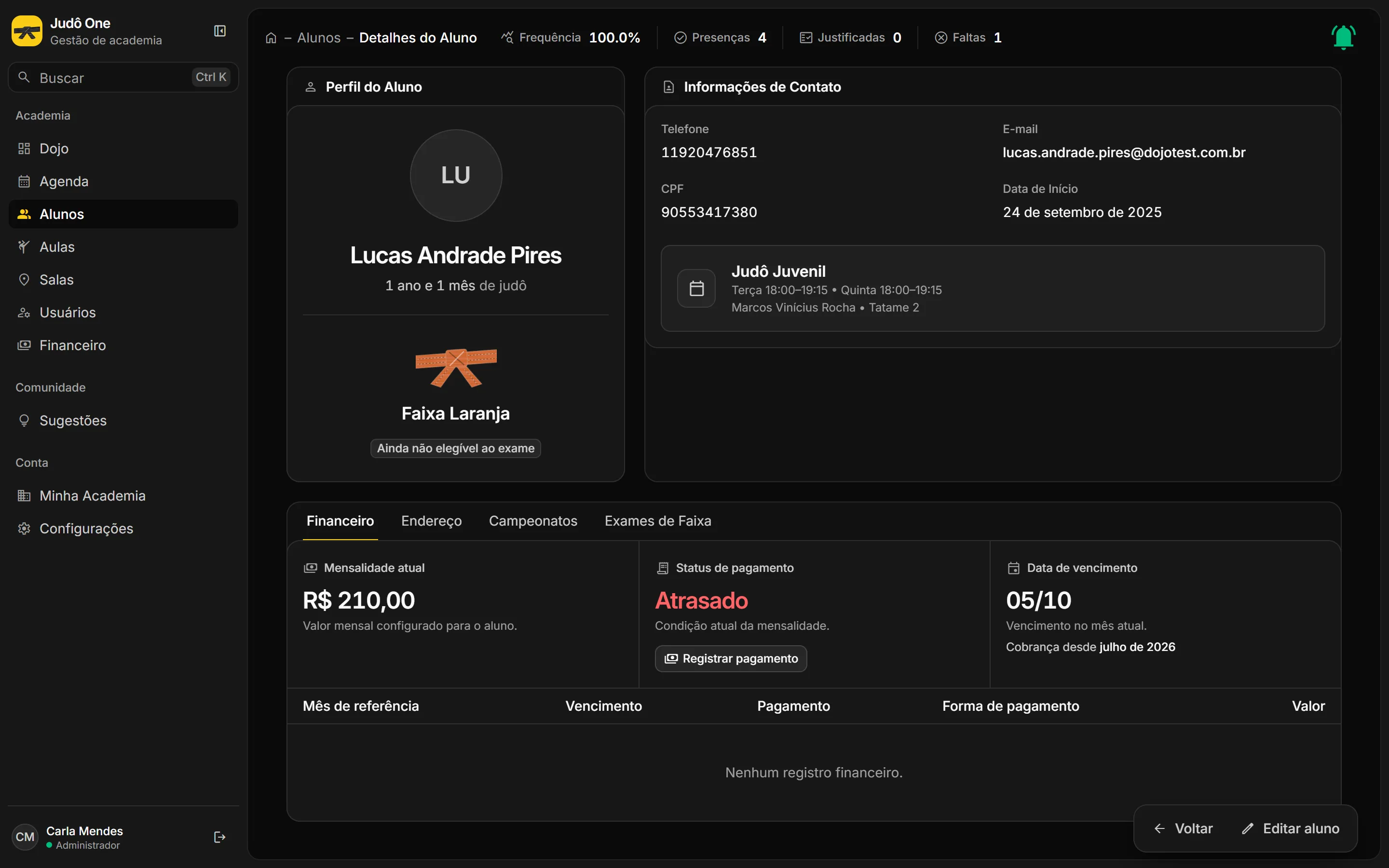The width and height of the screenshot is (1389, 868).
Task: Click the CM user avatar at the bottom of the sidebar
Action: [x=25, y=837]
